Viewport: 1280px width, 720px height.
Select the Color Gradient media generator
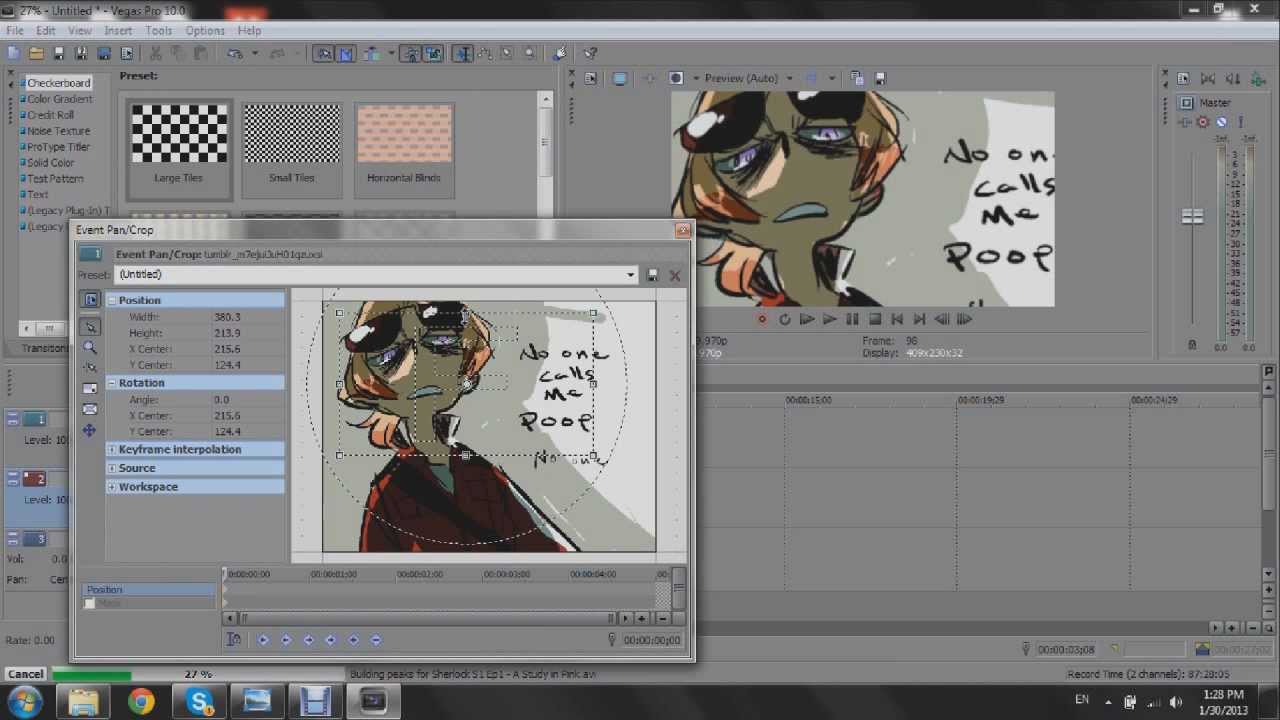pos(60,99)
